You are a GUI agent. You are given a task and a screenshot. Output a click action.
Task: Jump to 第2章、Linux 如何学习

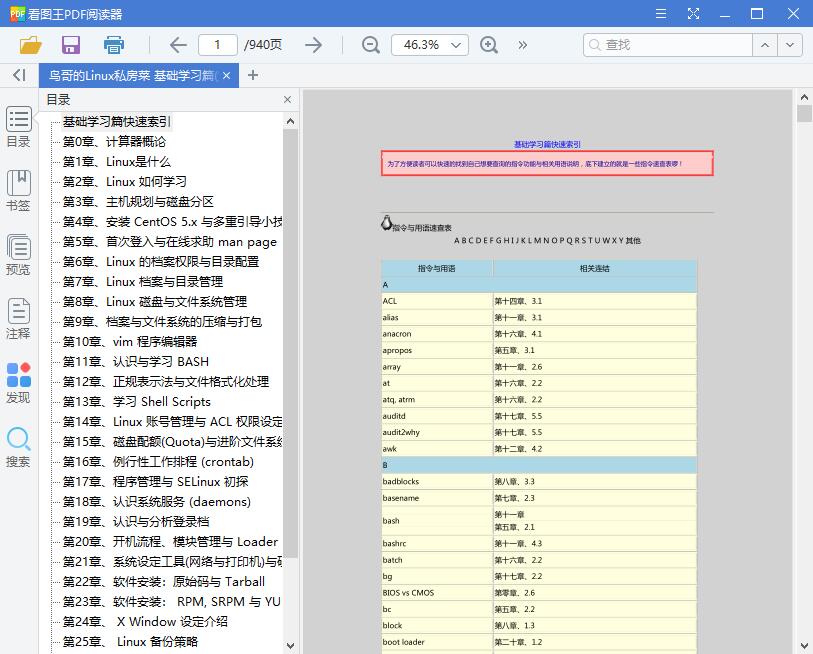click(x=124, y=182)
